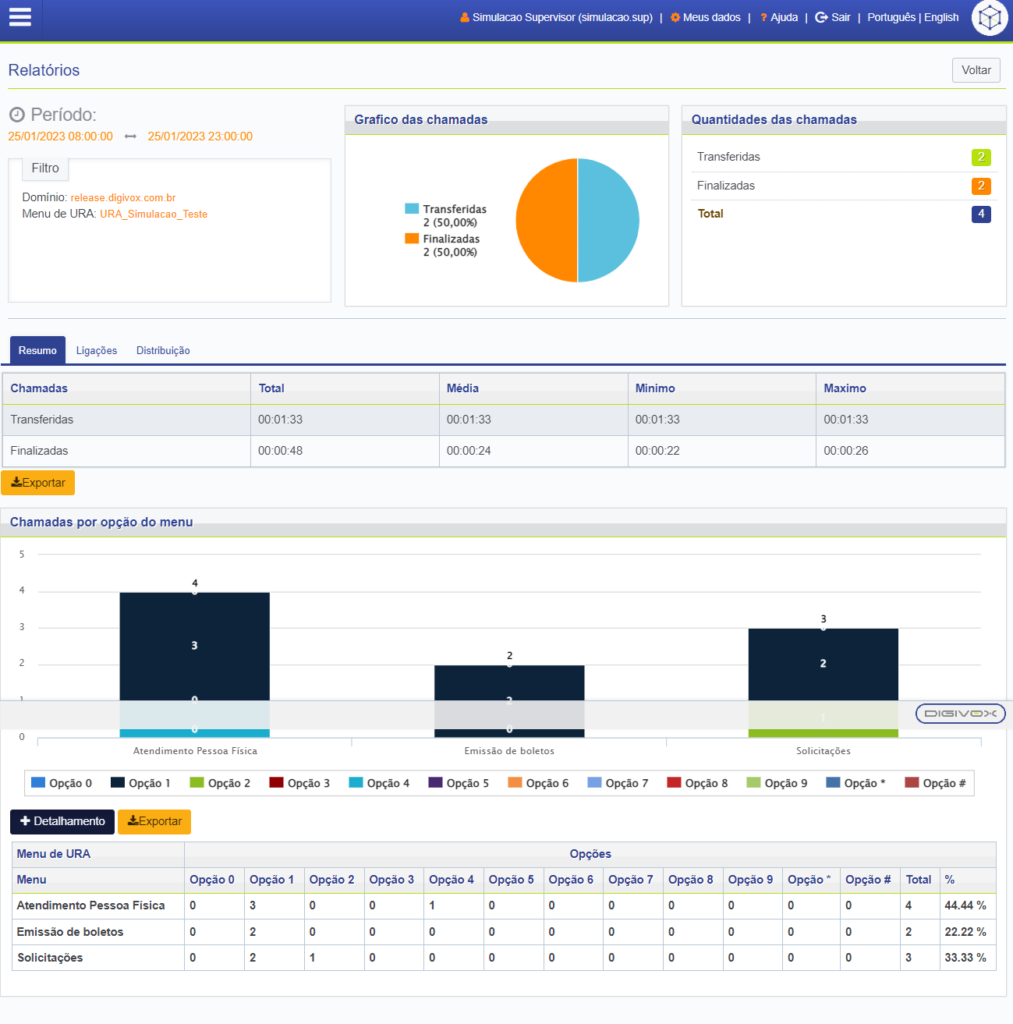Open Meus dados settings gear
The width and height of the screenshot is (1013, 1024).
point(675,17)
